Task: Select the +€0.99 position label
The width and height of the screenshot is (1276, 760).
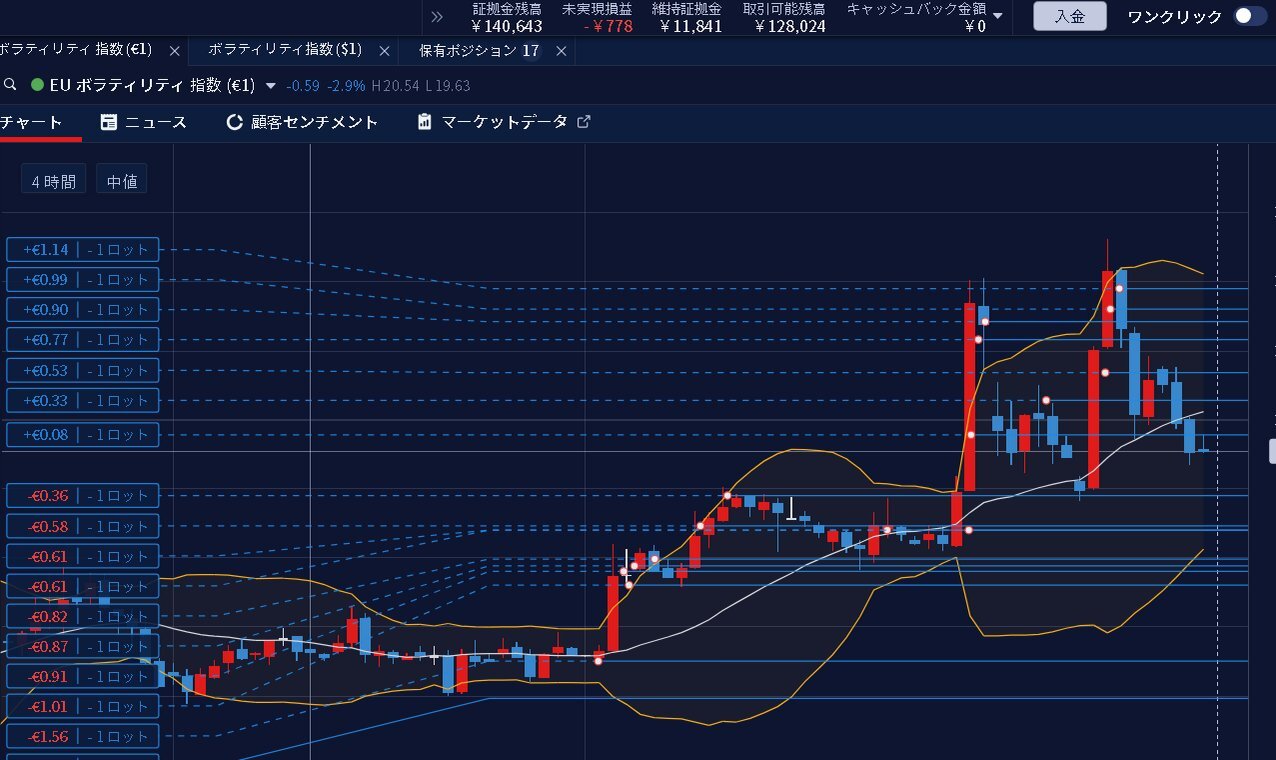Action: 83,280
